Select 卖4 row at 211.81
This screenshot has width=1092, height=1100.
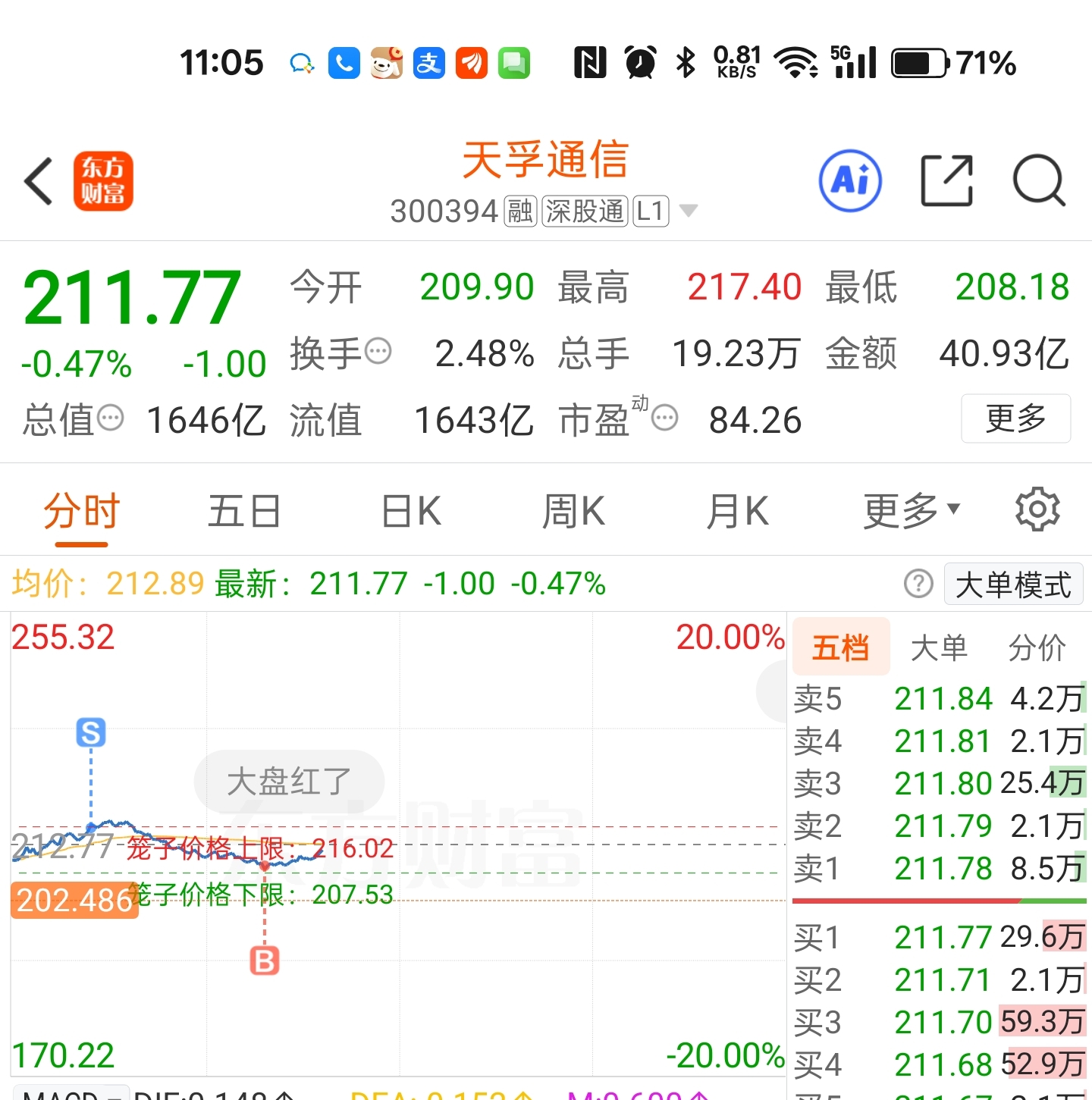click(940, 741)
